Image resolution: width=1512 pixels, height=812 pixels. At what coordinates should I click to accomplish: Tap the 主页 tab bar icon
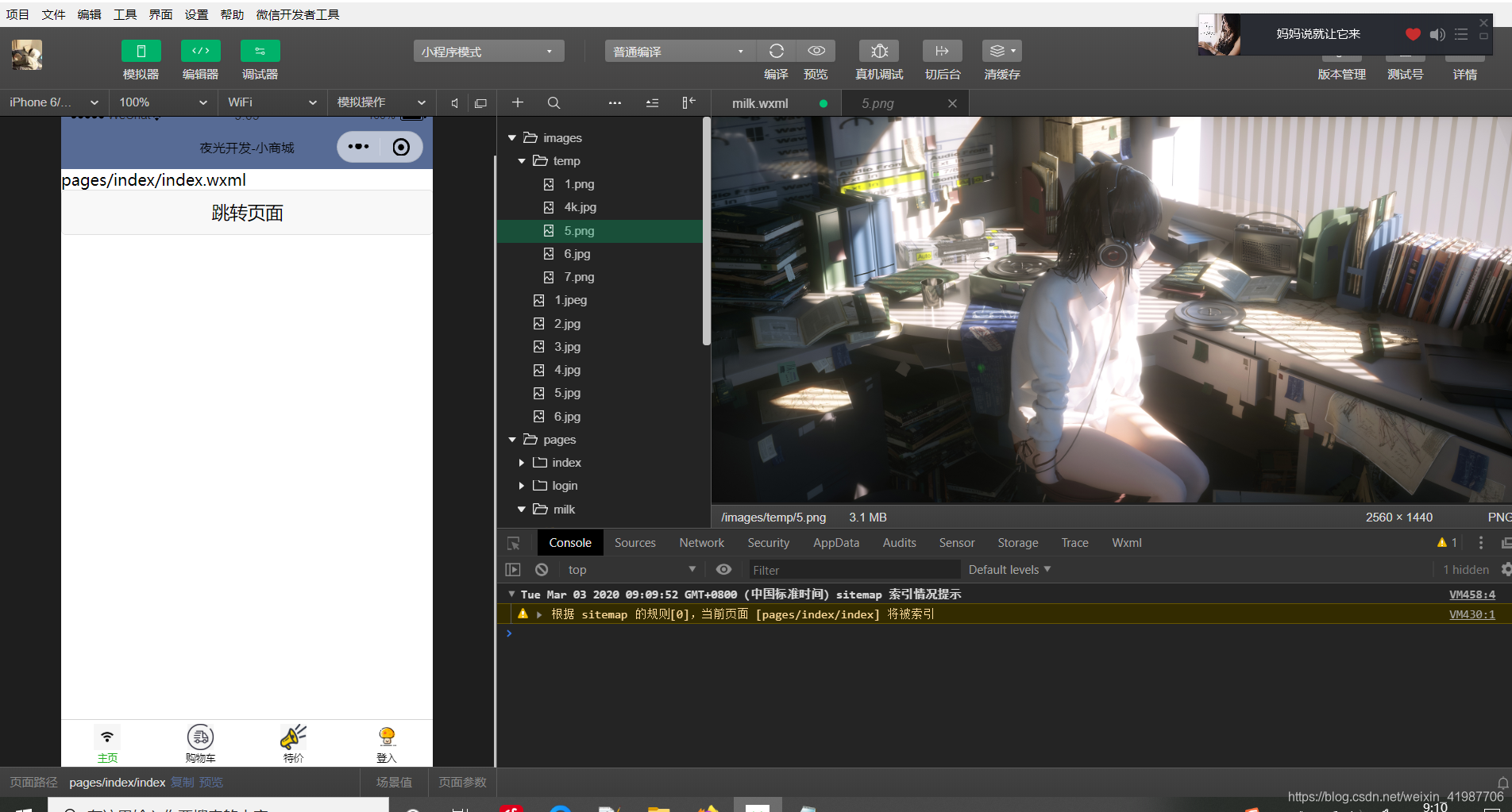[x=107, y=744]
